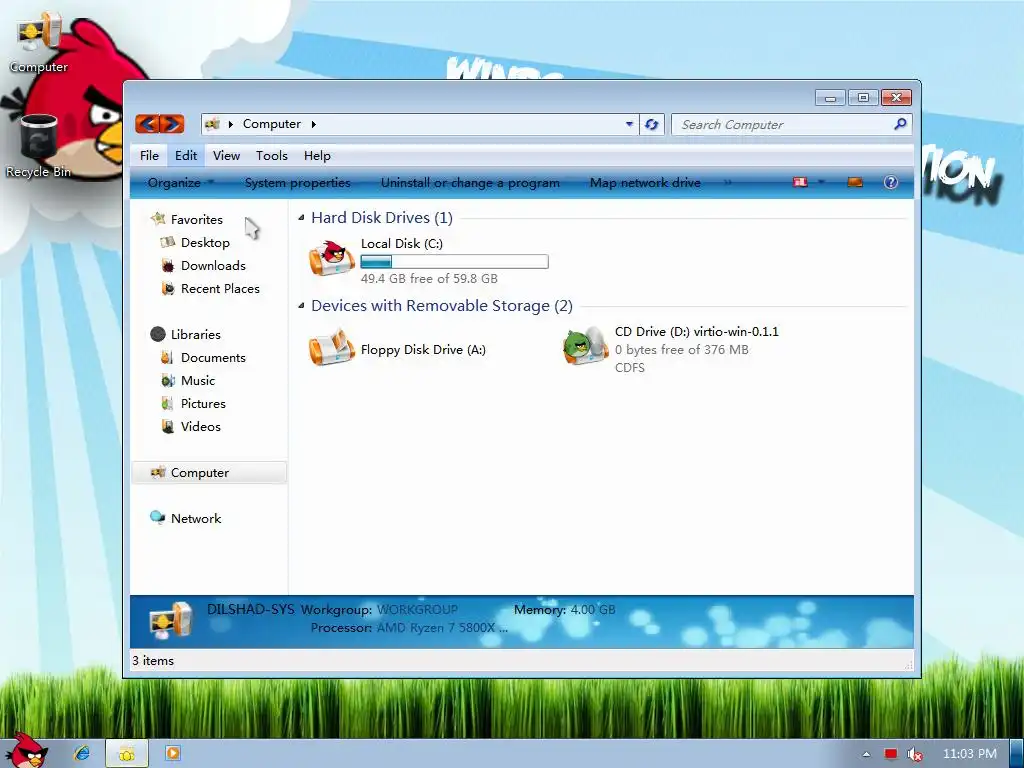This screenshot has height=768, width=1024.
Task: Click computer icon in the details pane
Action: pos(171,620)
